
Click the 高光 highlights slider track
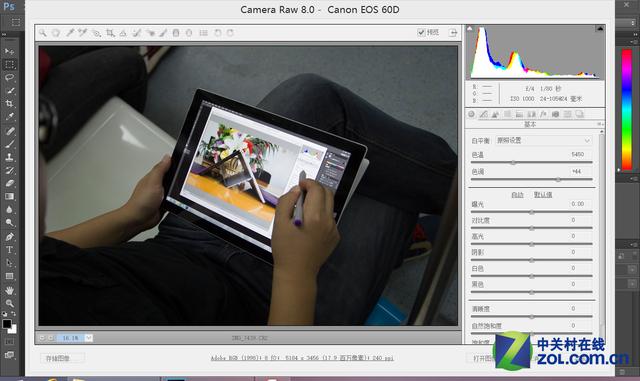(x=531, y=244)
